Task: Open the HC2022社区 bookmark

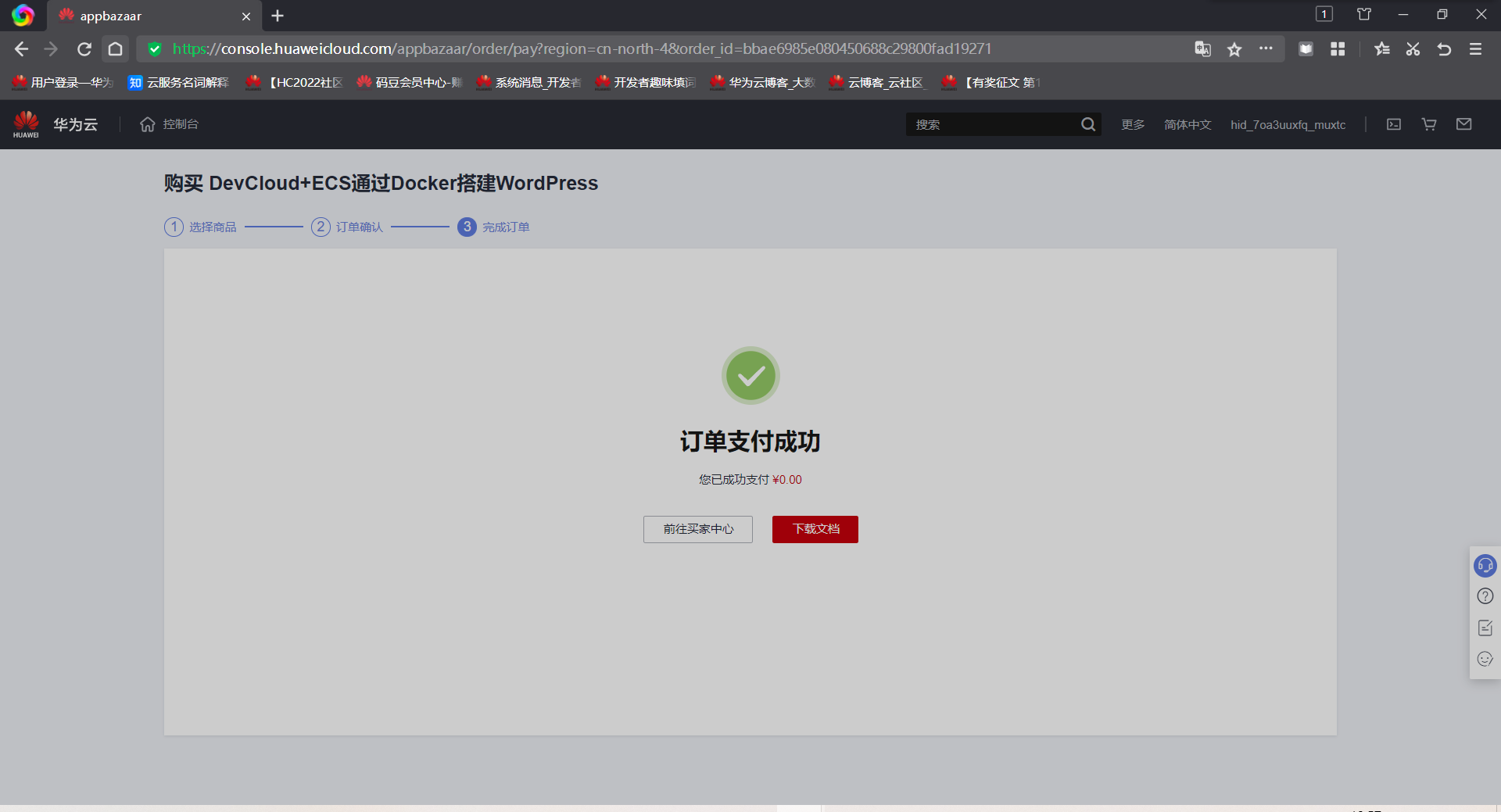Action: [x=294, y=82]
